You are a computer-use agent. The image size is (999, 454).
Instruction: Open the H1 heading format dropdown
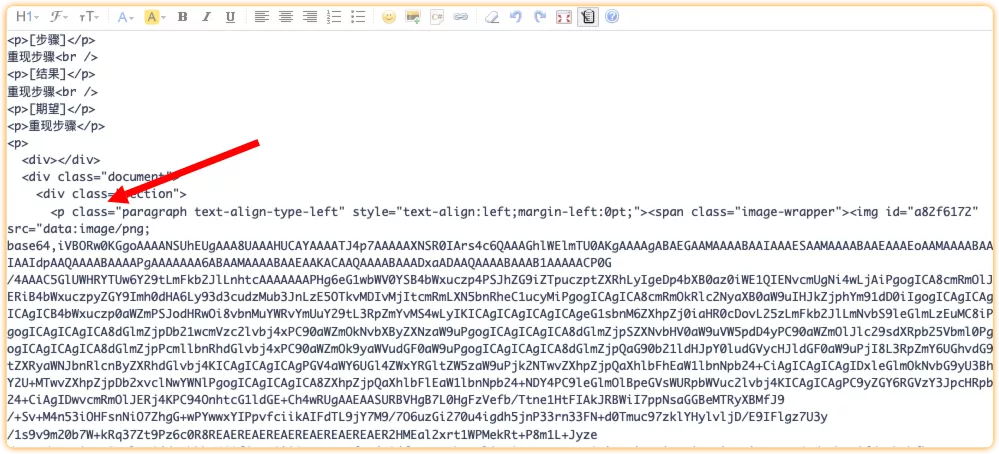pos(27,17)
